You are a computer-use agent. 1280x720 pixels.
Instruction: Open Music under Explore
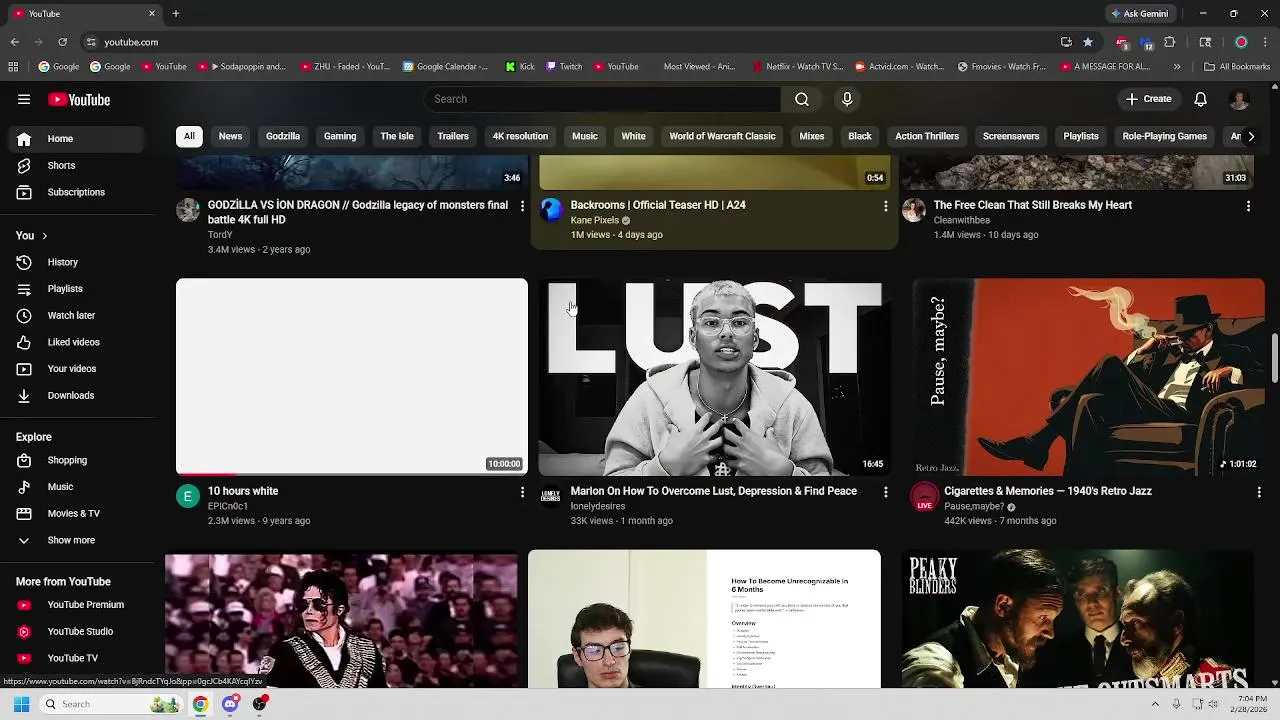tap(76, 487)
